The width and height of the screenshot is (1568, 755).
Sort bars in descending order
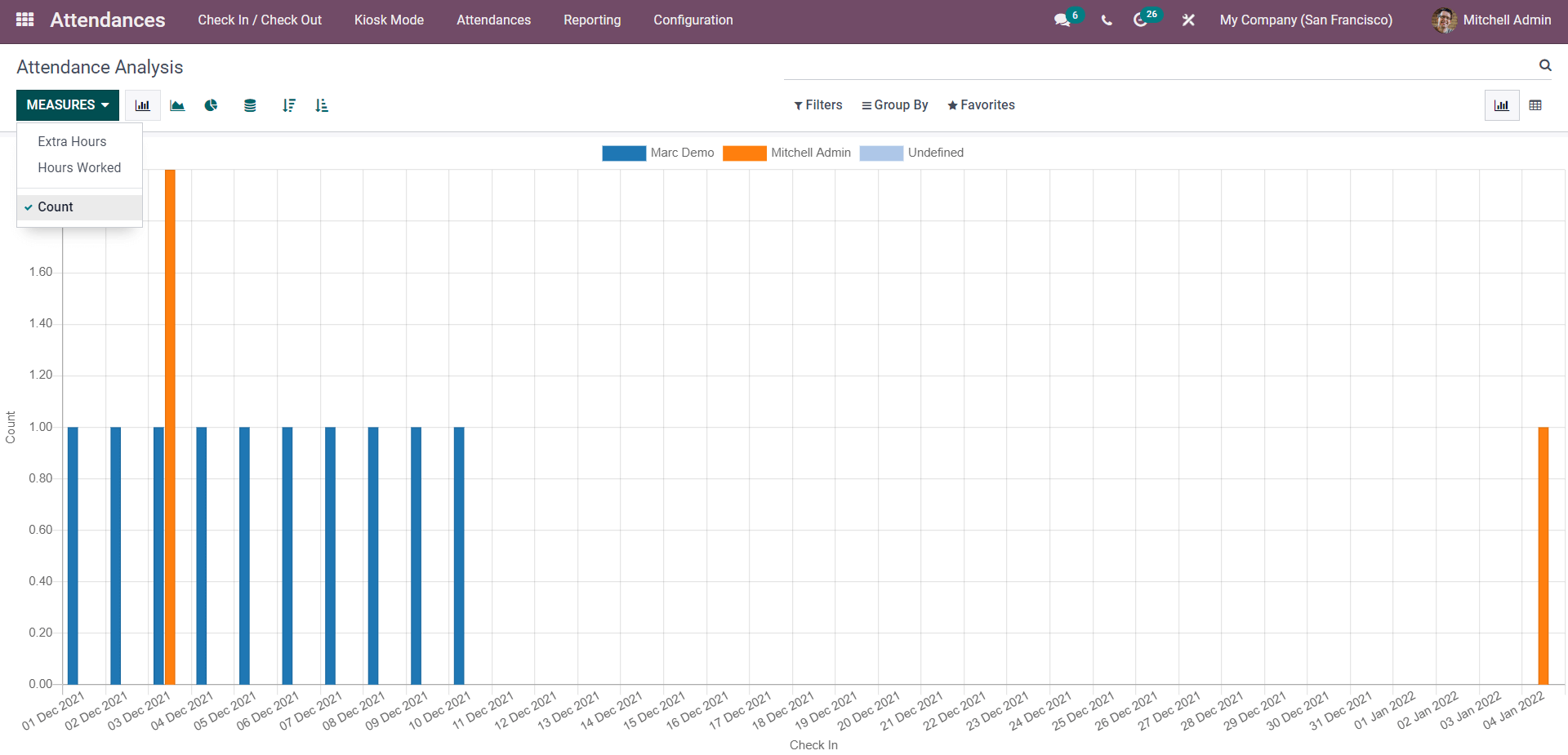[x=288, y=105]
